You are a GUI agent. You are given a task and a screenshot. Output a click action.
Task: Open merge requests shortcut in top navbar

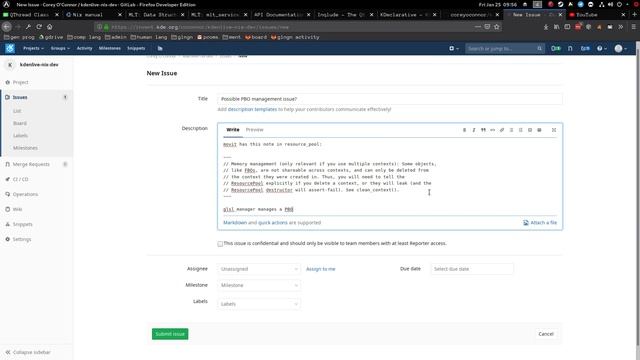coord(570,49)
